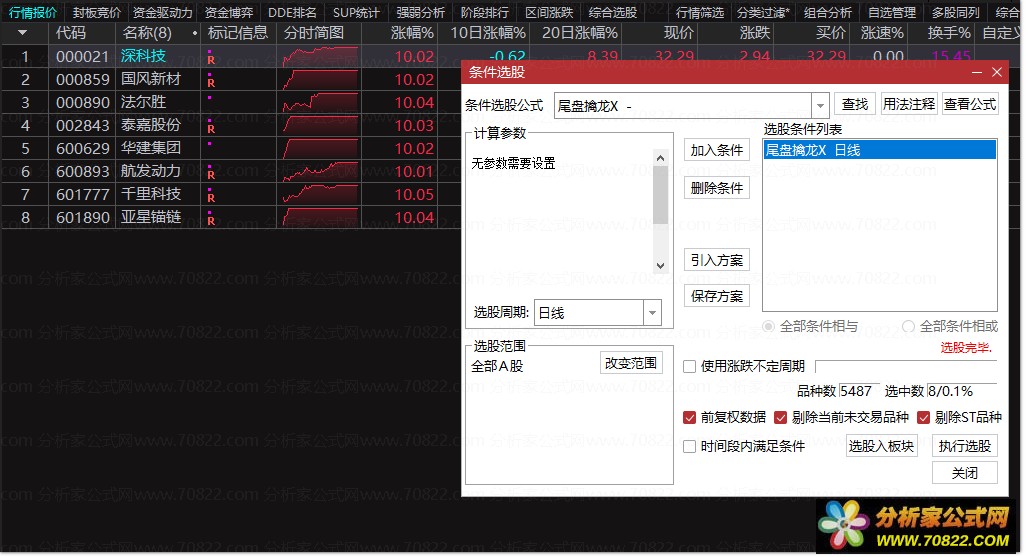Select the 资金博弈 tab
Image resolution: width=1026 pixels, height=557 pixels.
[x=228, y=12]
